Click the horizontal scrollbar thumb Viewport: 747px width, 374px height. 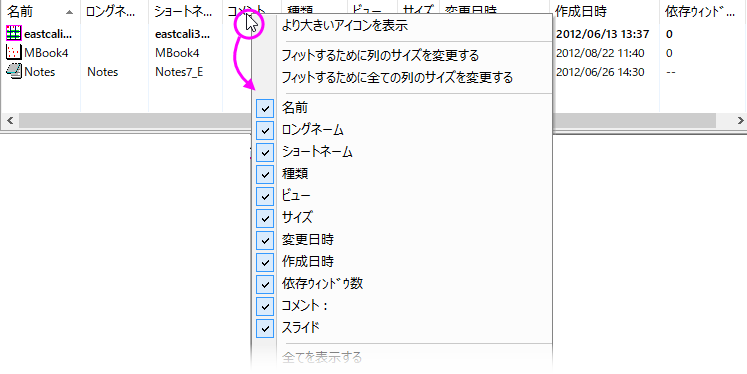[367, 121]
